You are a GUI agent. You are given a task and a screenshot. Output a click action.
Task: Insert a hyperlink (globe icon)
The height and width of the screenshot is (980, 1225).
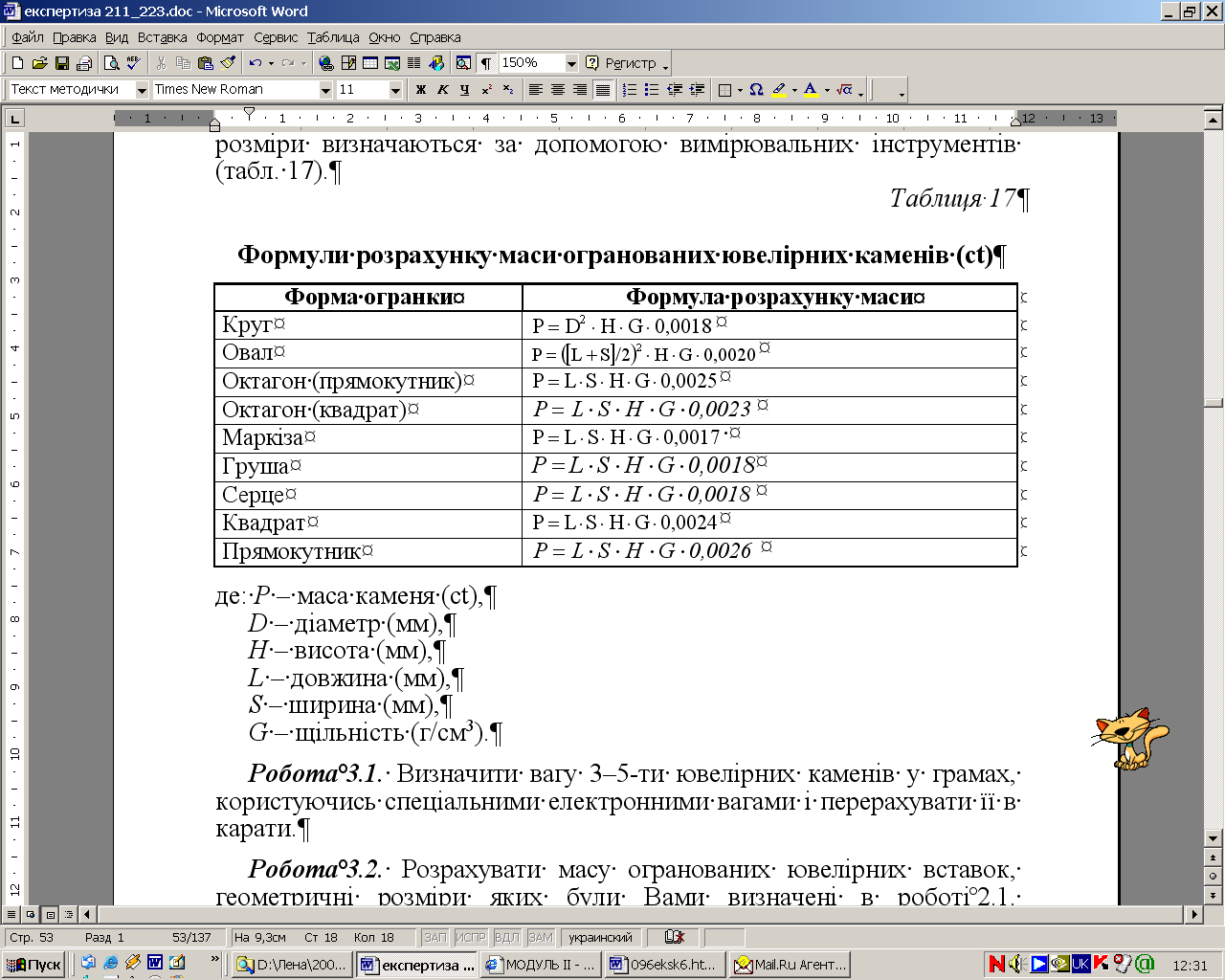[x=326, y=63]
